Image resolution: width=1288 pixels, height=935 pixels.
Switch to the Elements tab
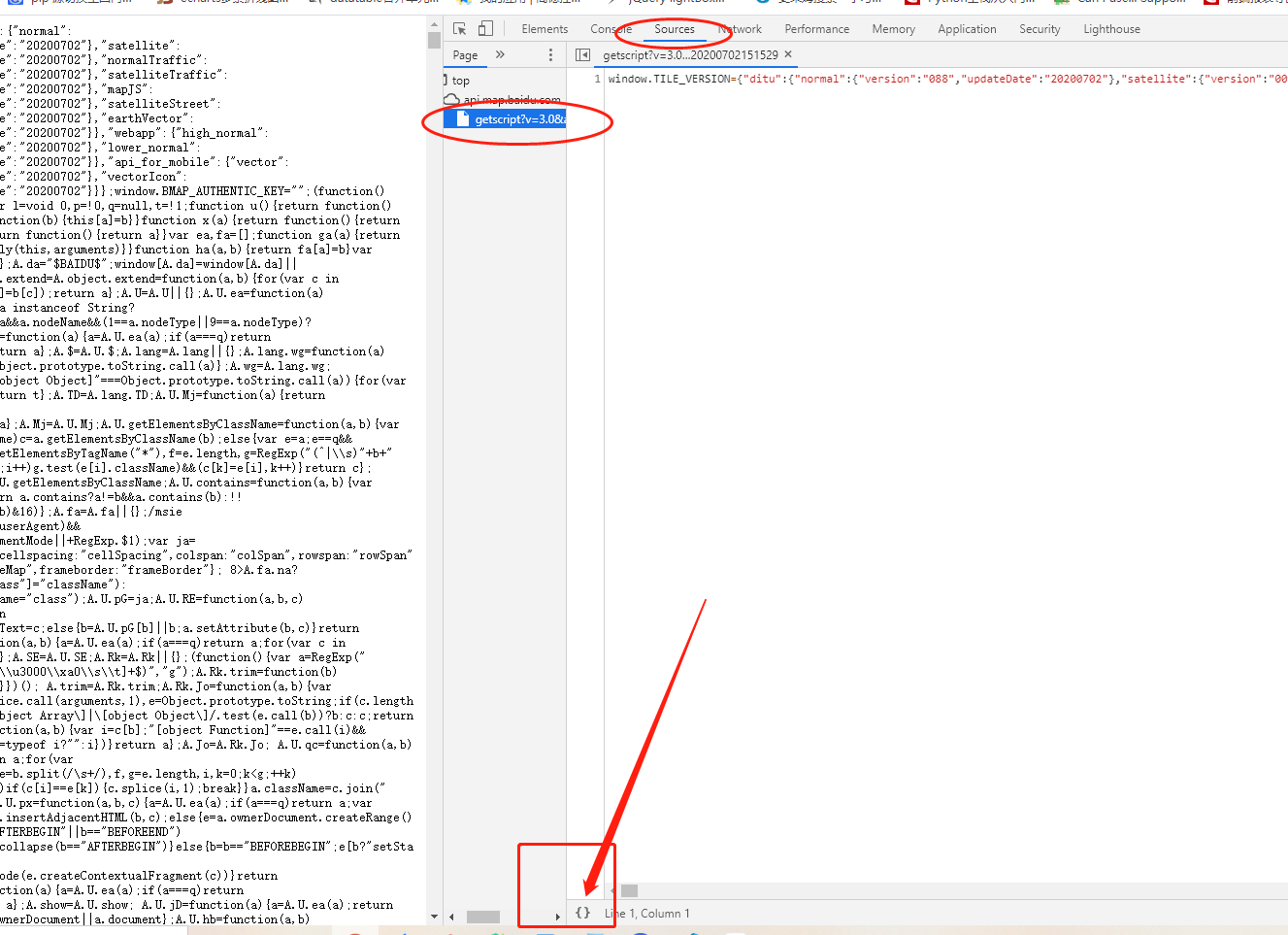(545, 29)
